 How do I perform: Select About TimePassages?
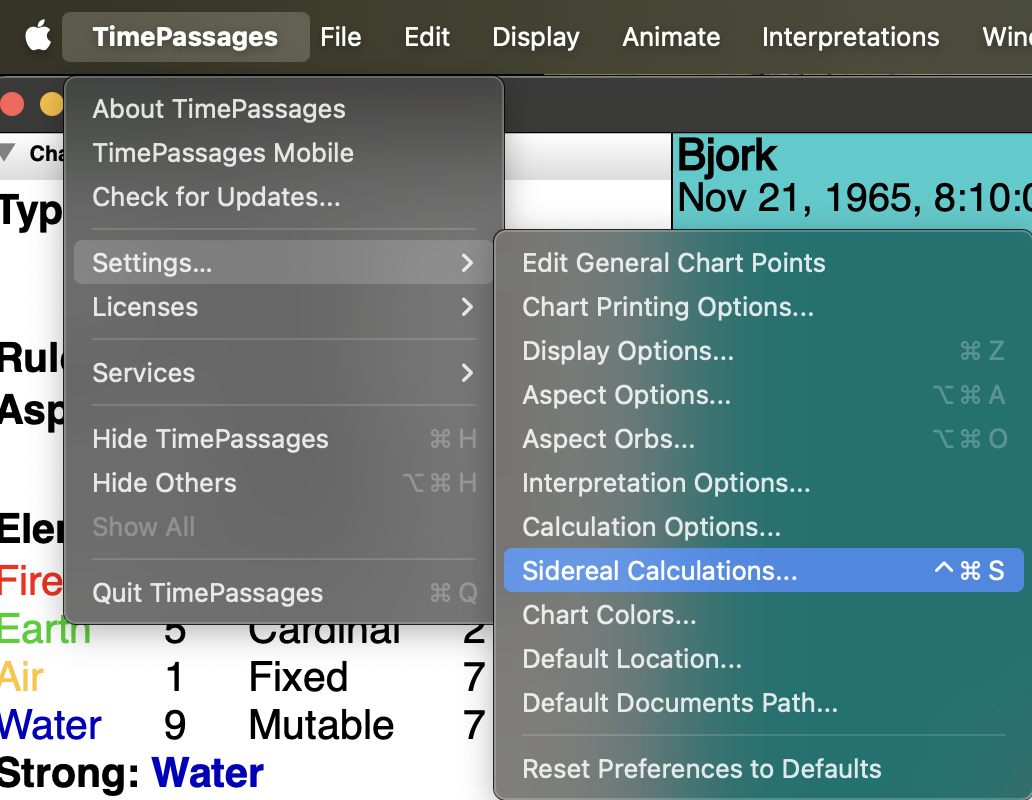point(284,109)
